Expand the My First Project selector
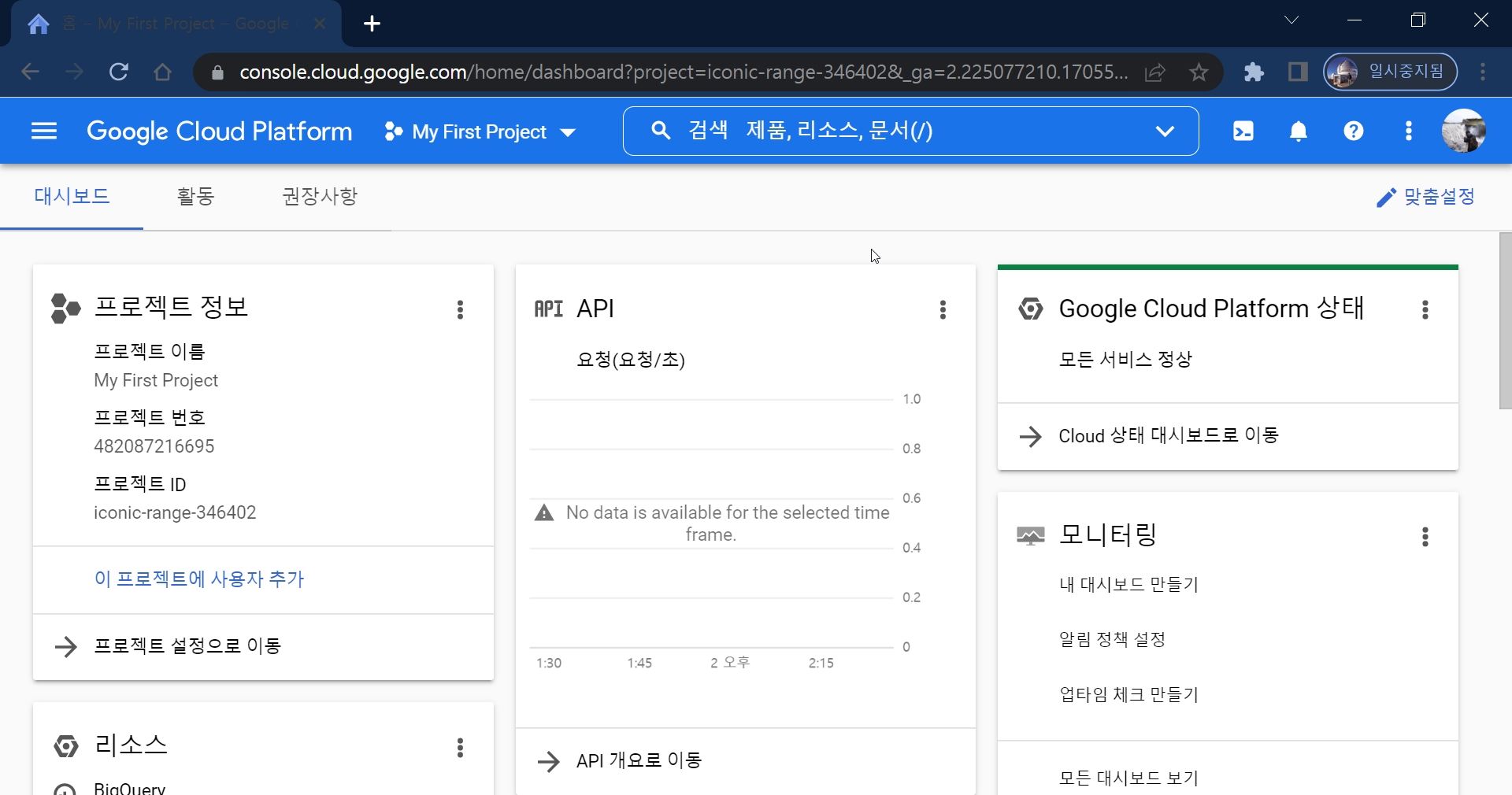Image resolution: width=1512 pixels, height=795 pixels. pos(480,131)
